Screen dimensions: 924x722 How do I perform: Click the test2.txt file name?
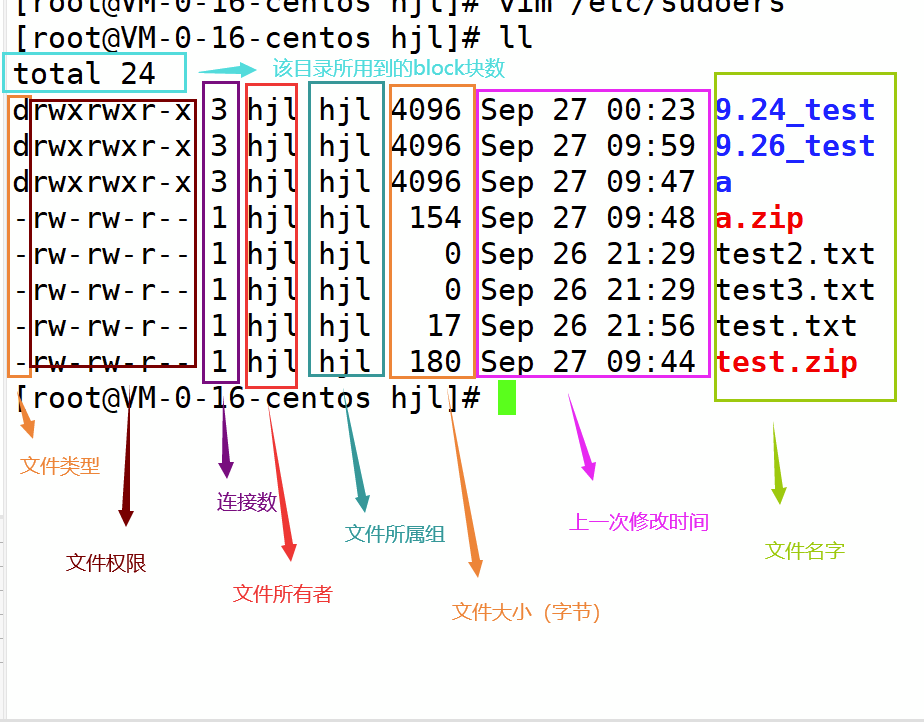(x=795, y=254)
